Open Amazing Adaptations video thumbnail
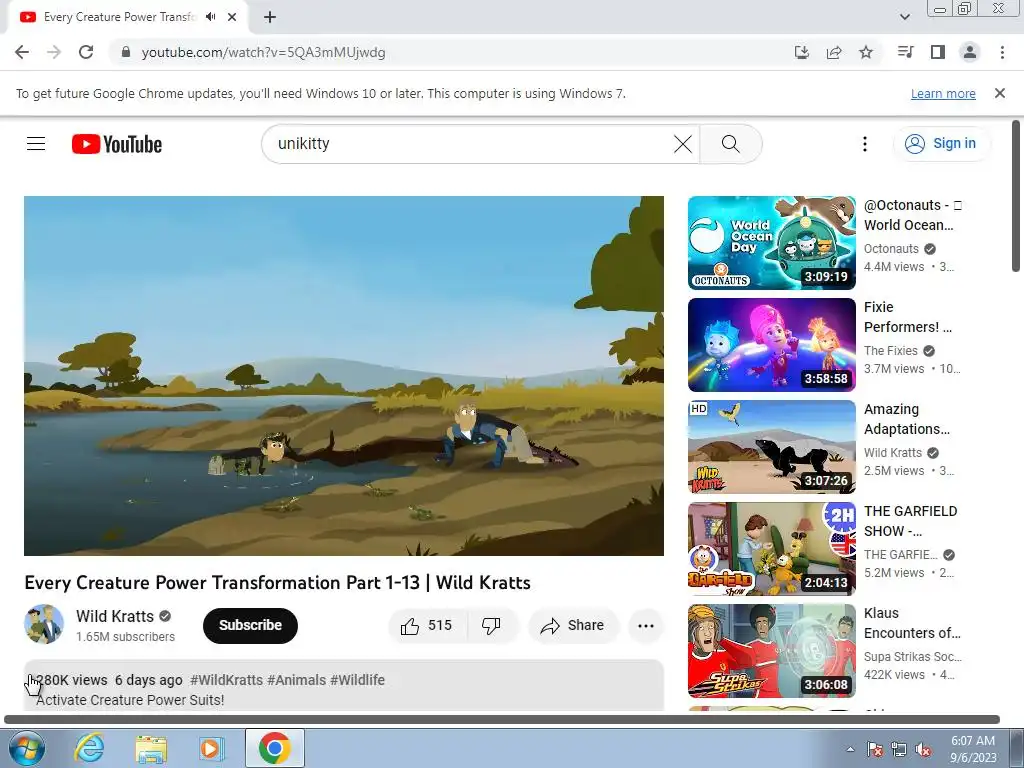The width and height of the screenshot is (1024, 768). click(771, 447)
